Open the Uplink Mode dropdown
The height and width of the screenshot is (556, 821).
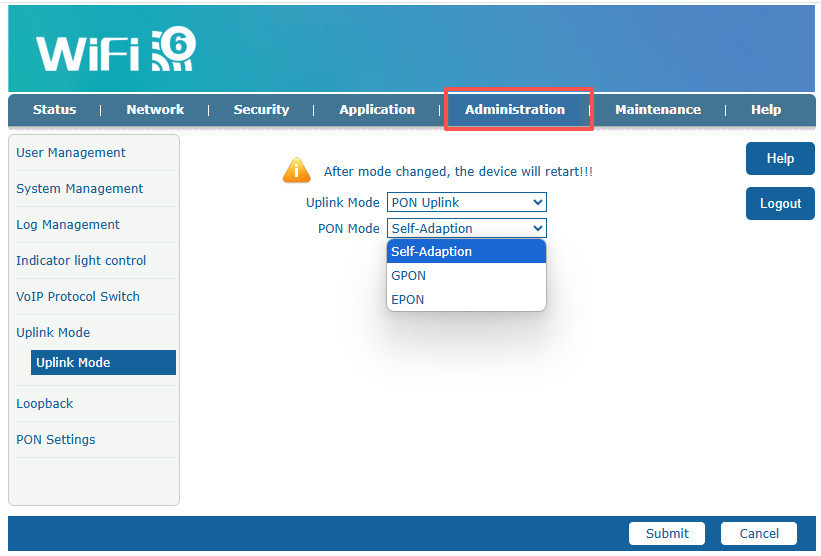tap(467, 202)
